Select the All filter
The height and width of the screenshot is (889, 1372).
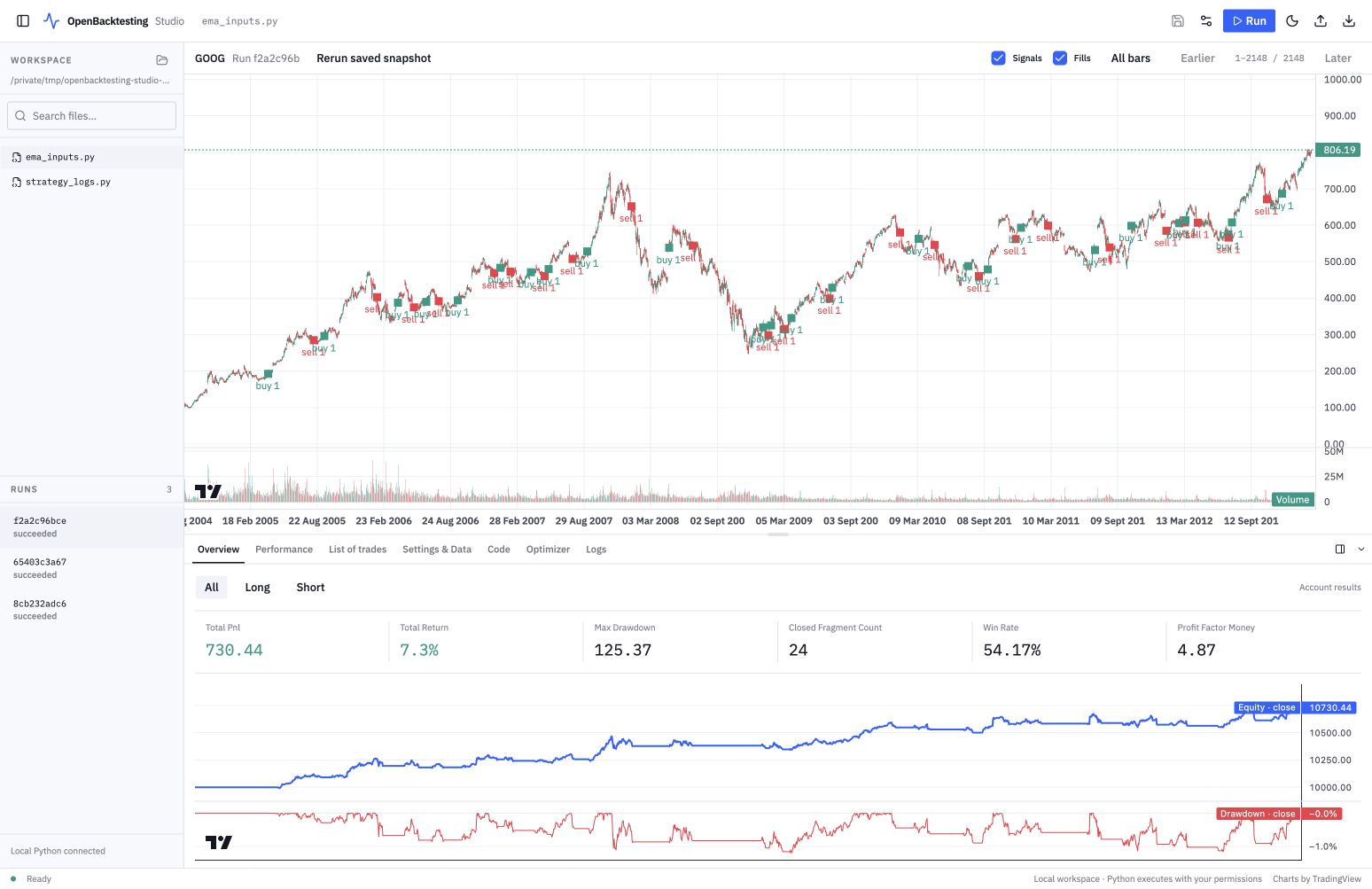point(212,588)
